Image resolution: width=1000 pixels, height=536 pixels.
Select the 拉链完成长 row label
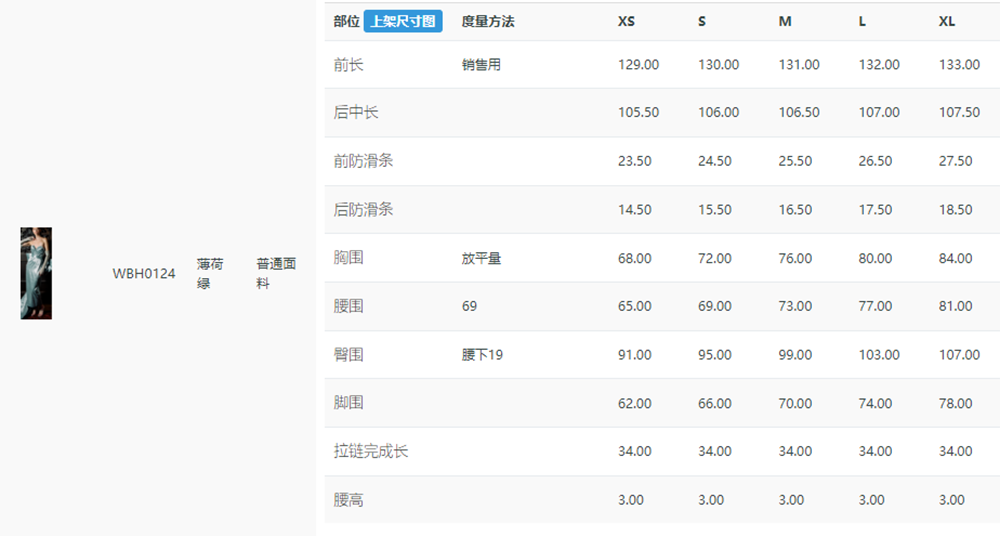point(371,452)
